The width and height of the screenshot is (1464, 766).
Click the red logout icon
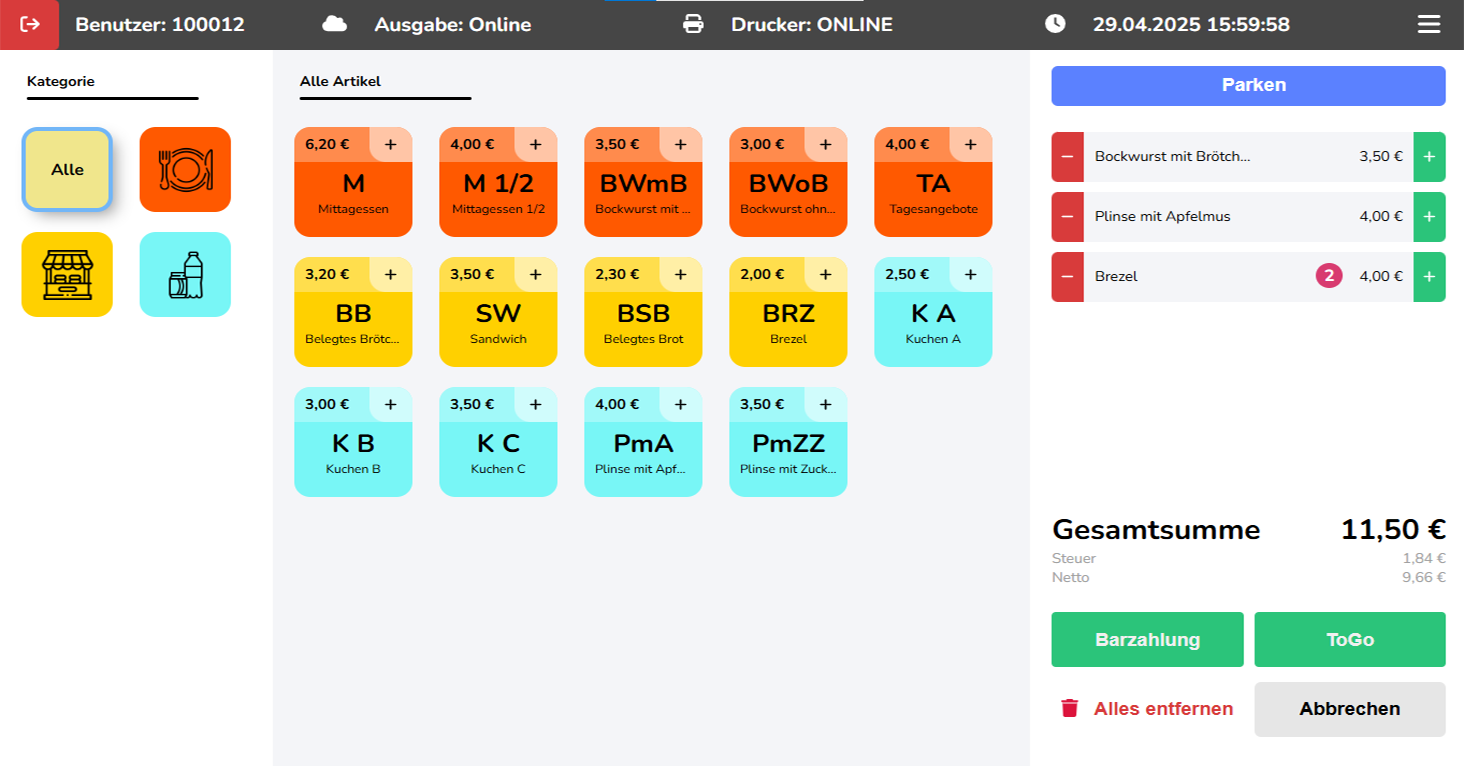tap(30, 24)
